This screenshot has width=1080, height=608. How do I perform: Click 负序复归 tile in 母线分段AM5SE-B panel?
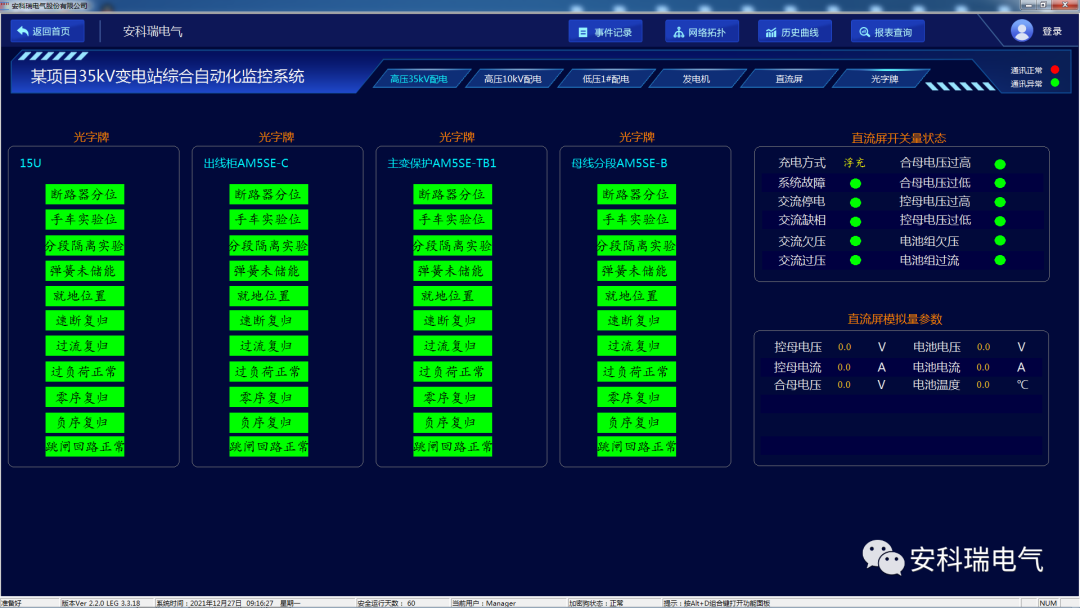(x=636, y=422)
